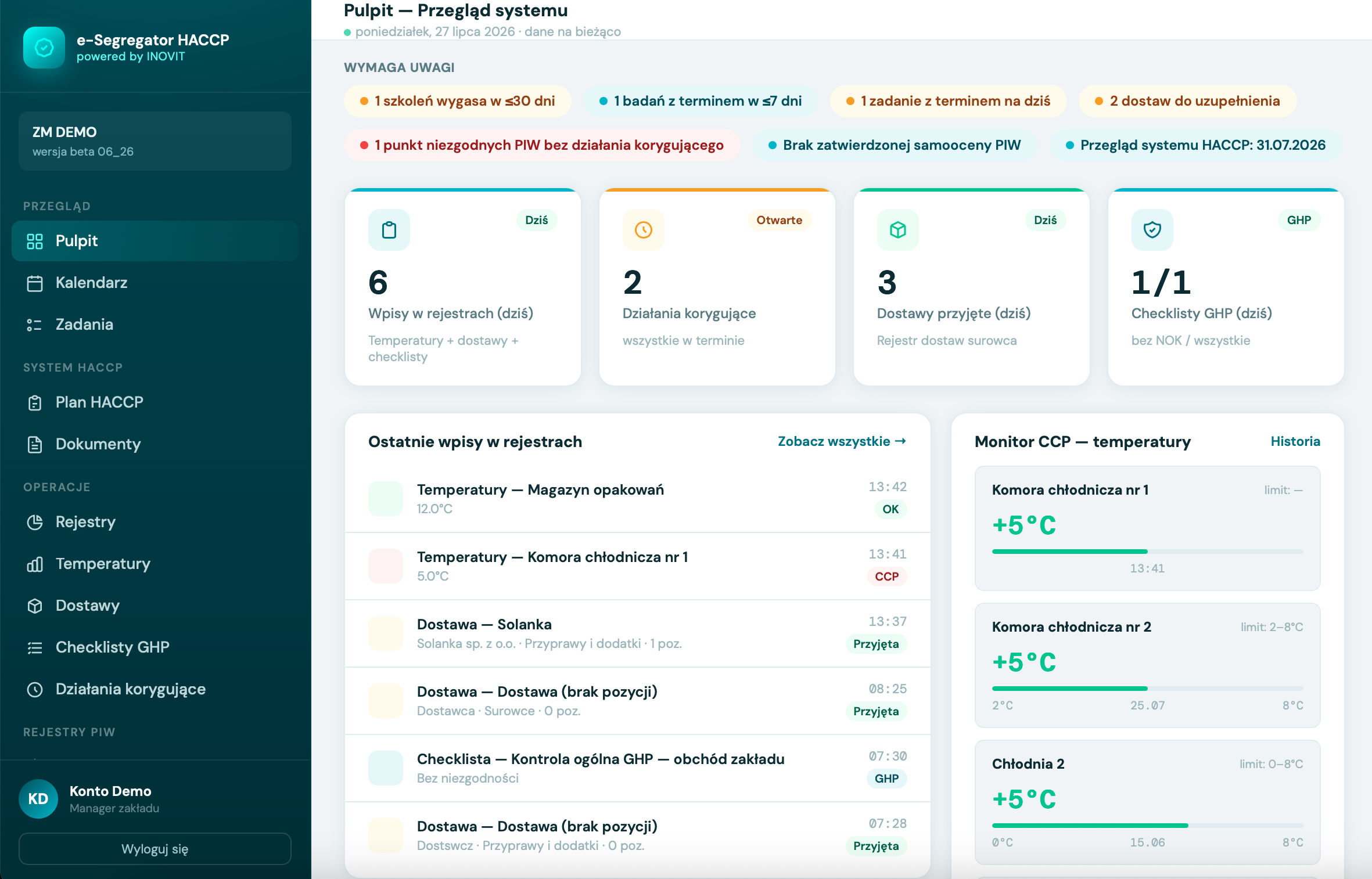
Task: Open the Wpisy w rejestrach (dziś) card
Action: pos(463,287)
